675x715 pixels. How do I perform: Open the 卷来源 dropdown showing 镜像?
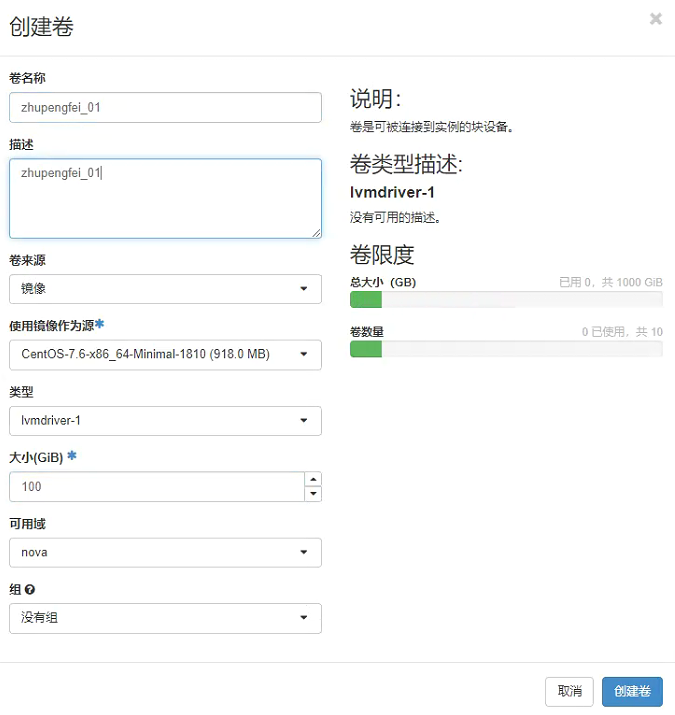pyautogui.click(x=165, y=289)
